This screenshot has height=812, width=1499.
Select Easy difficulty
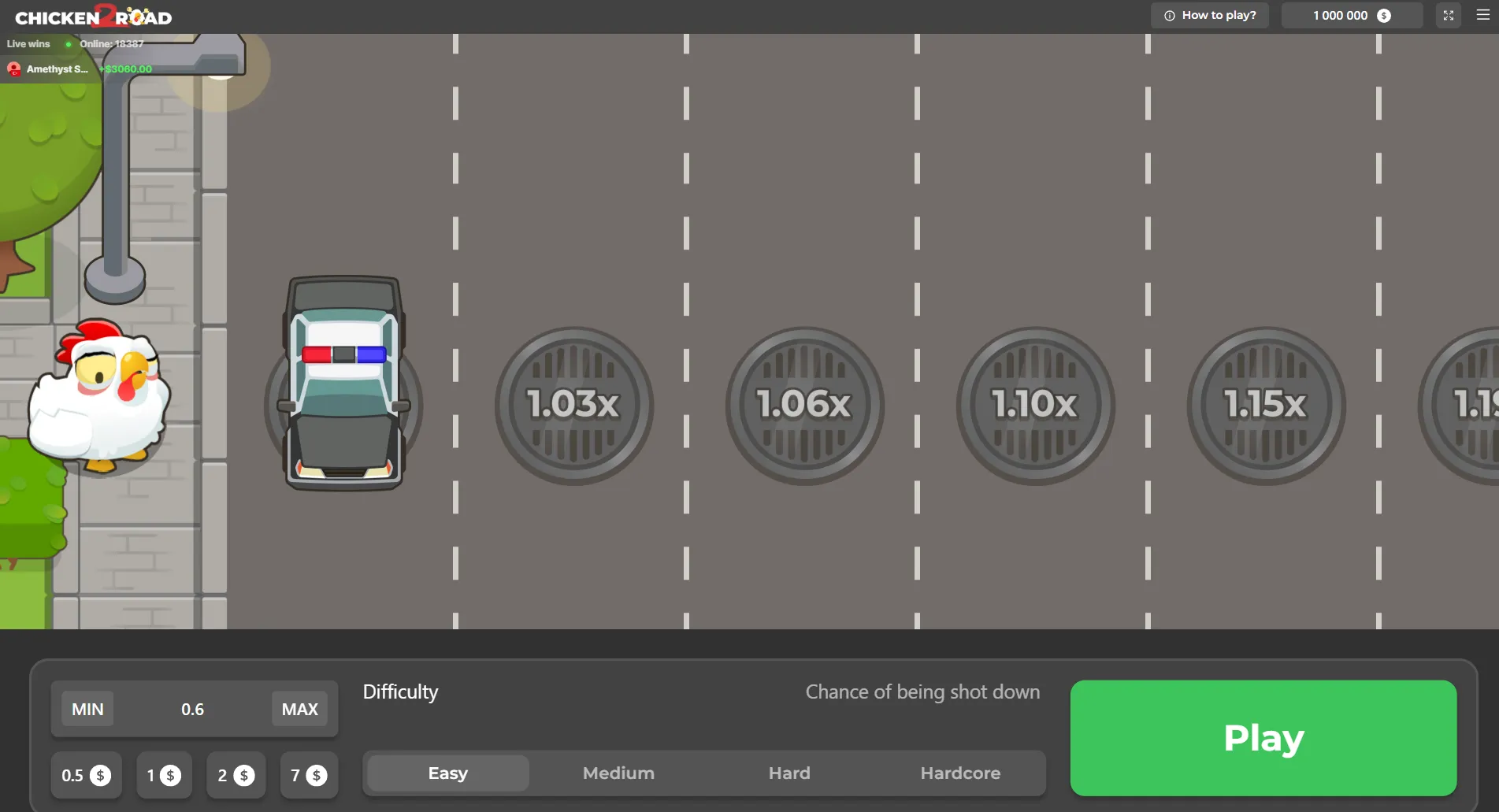[447, 773]
